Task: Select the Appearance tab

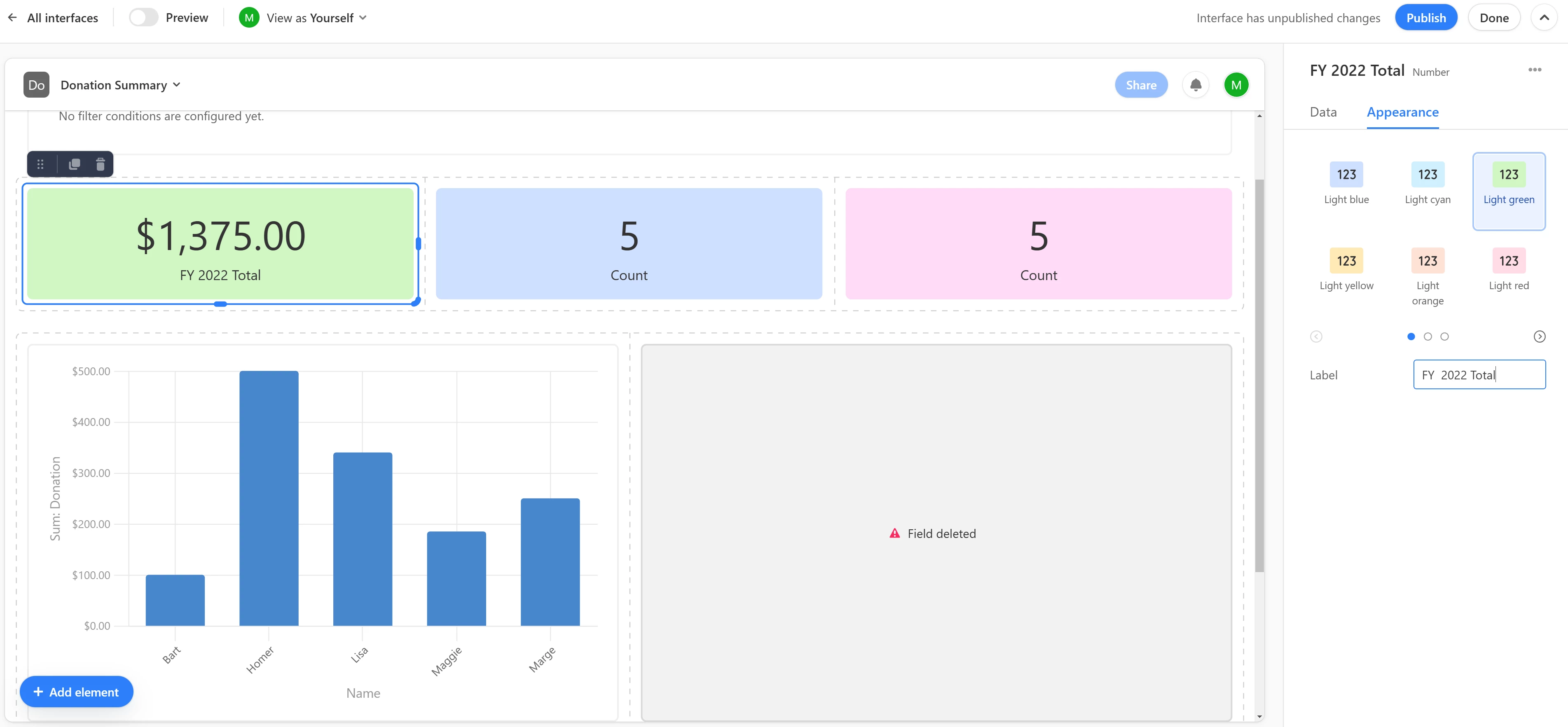Action: [1402, 112]
